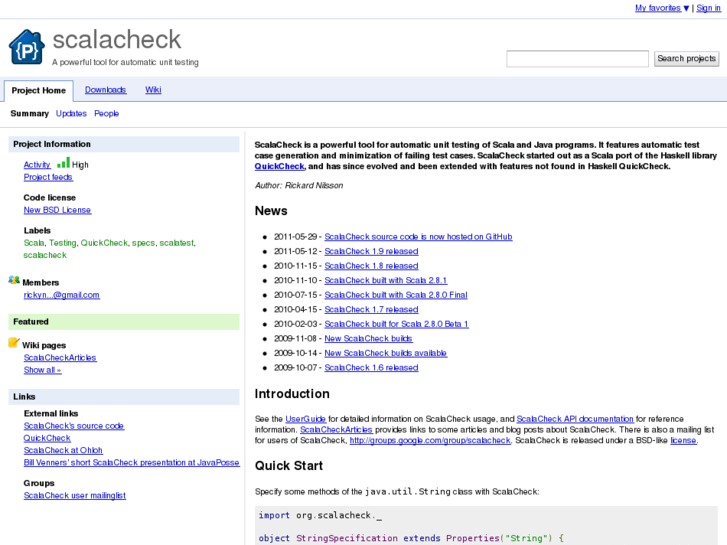727x545 pixels.
Task: Open the groups.google.com scalacheck link
Action: (430, 441)
